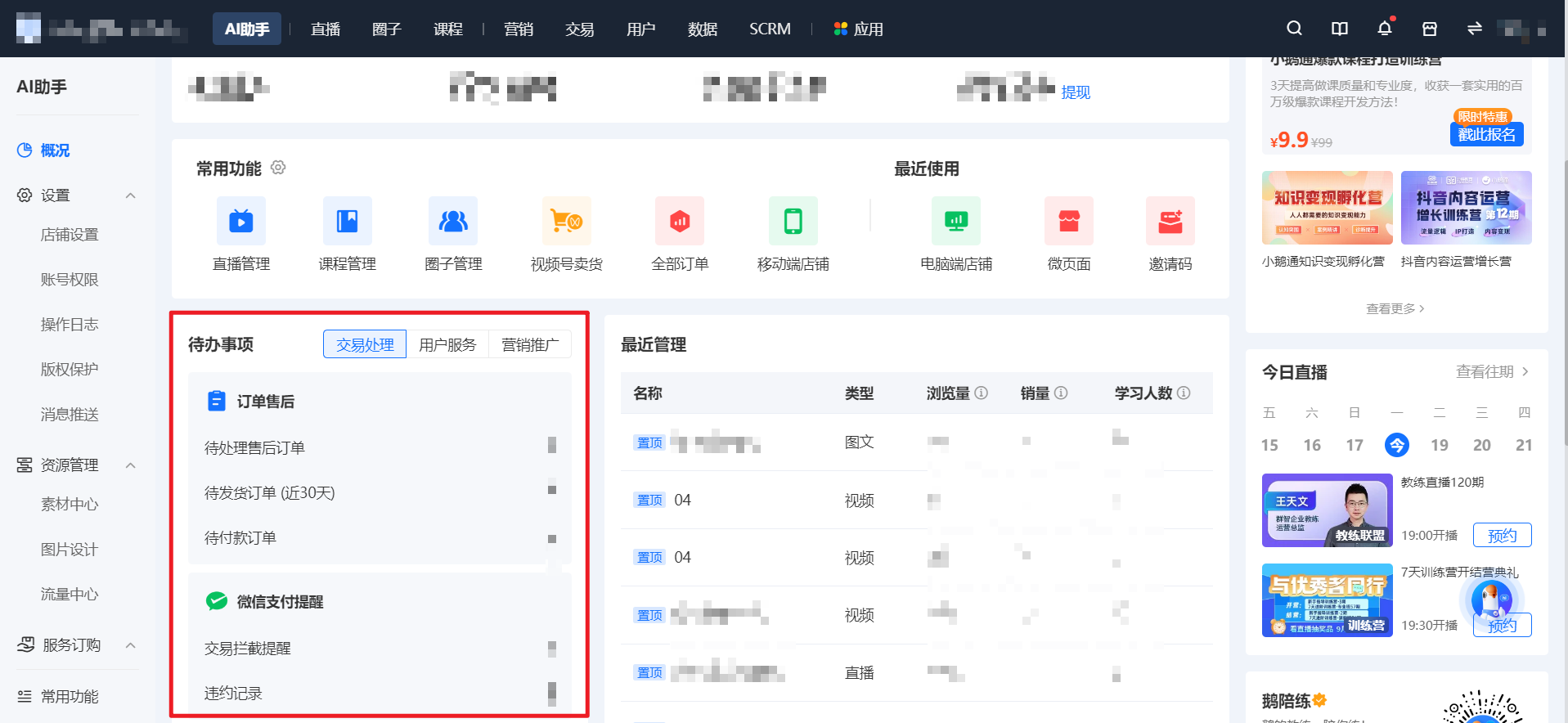Collapse the 服务订购 sidebar section
Image resolution: width=1568 pixels, height=723 pixels.
pos(130,645)
